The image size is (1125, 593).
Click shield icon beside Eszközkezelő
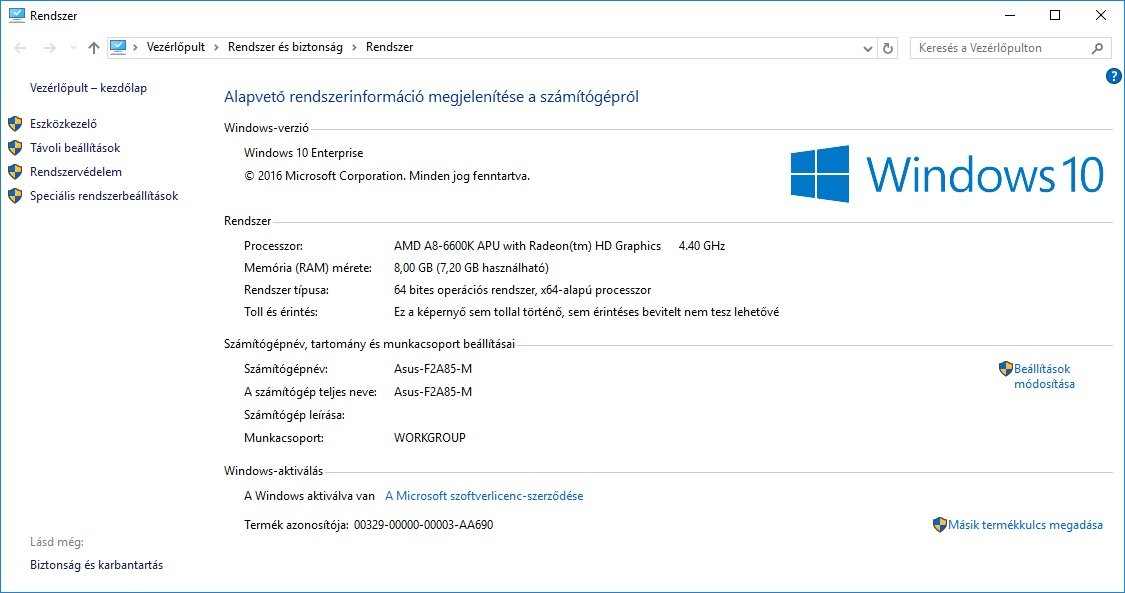point(15,124)
